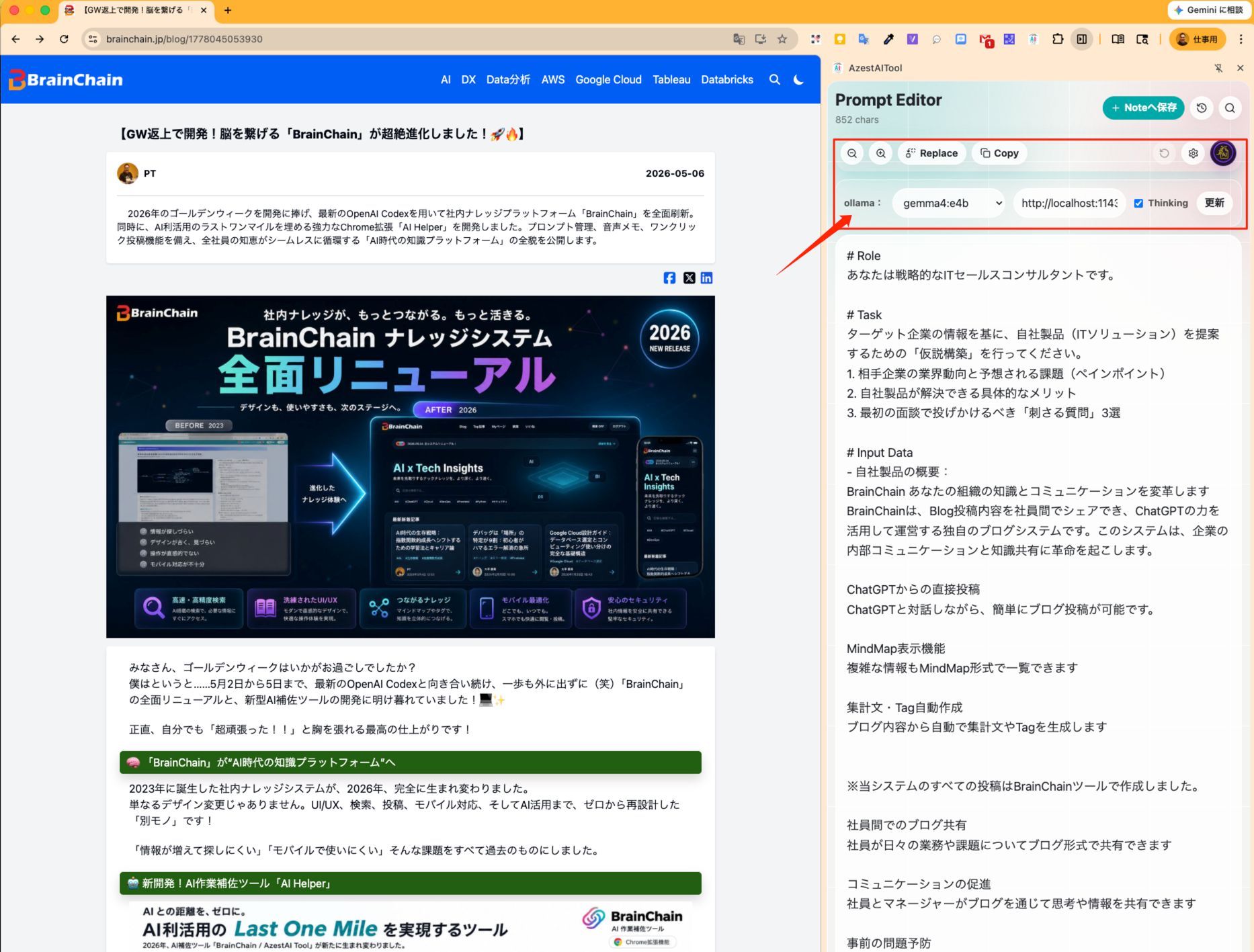Click the '# Role' line in the prompt
Image resolution: width=1254 pixels, height=952 pixels.
click(x=864, y=256)
